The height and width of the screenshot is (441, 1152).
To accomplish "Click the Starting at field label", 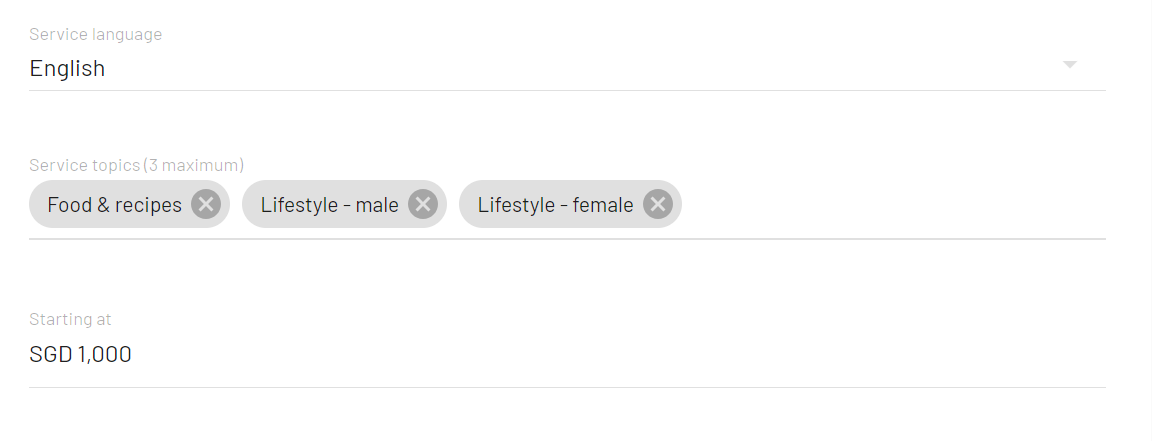I will [70, 319].
